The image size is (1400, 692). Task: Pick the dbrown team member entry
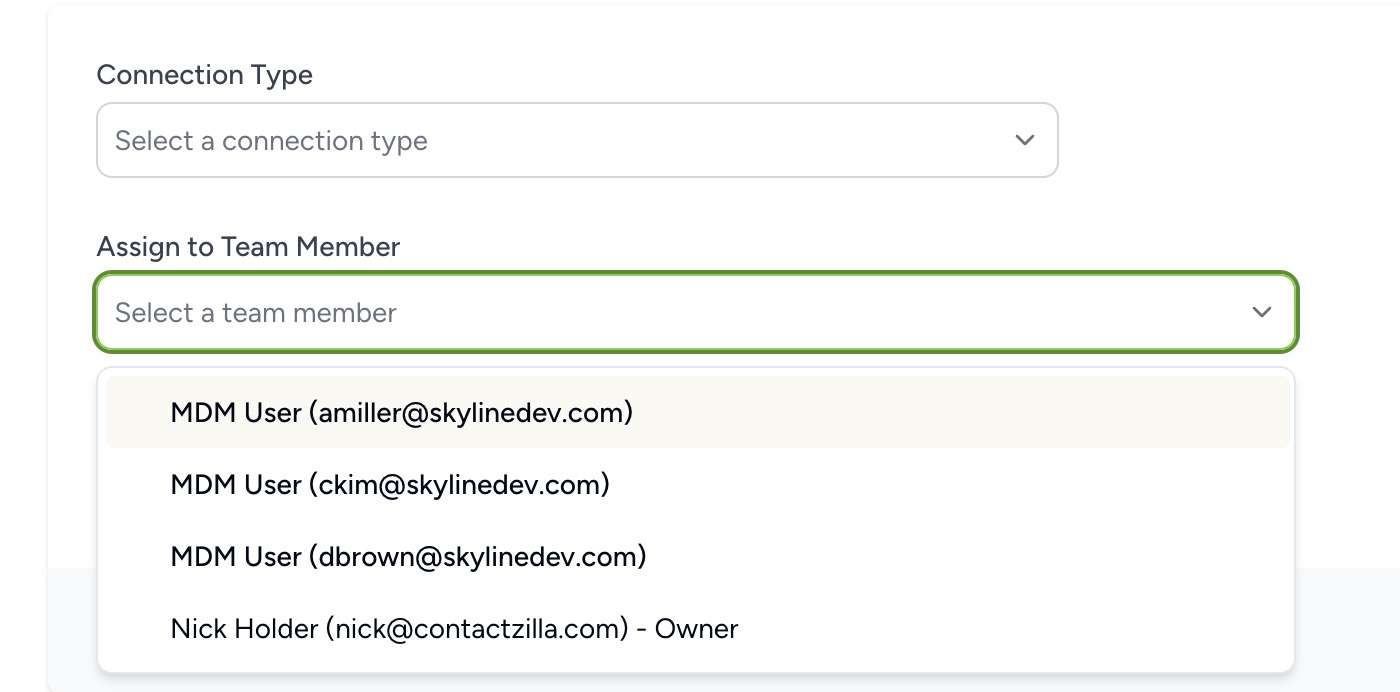pyautogui.click(x=698, y=556)
